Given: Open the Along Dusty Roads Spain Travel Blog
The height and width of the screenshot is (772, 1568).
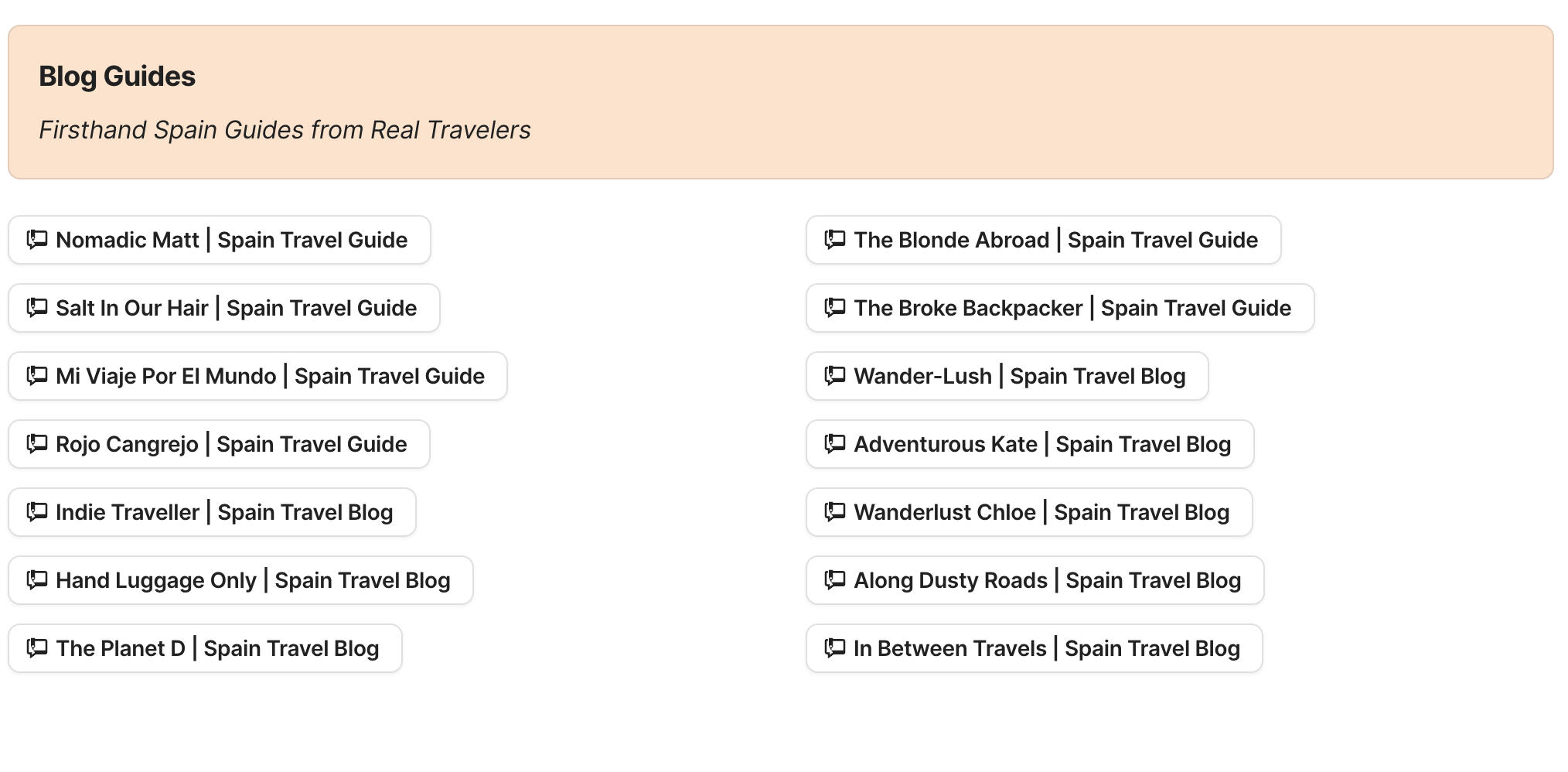Looking at the screenshot, I should [x=1034, y=581].
